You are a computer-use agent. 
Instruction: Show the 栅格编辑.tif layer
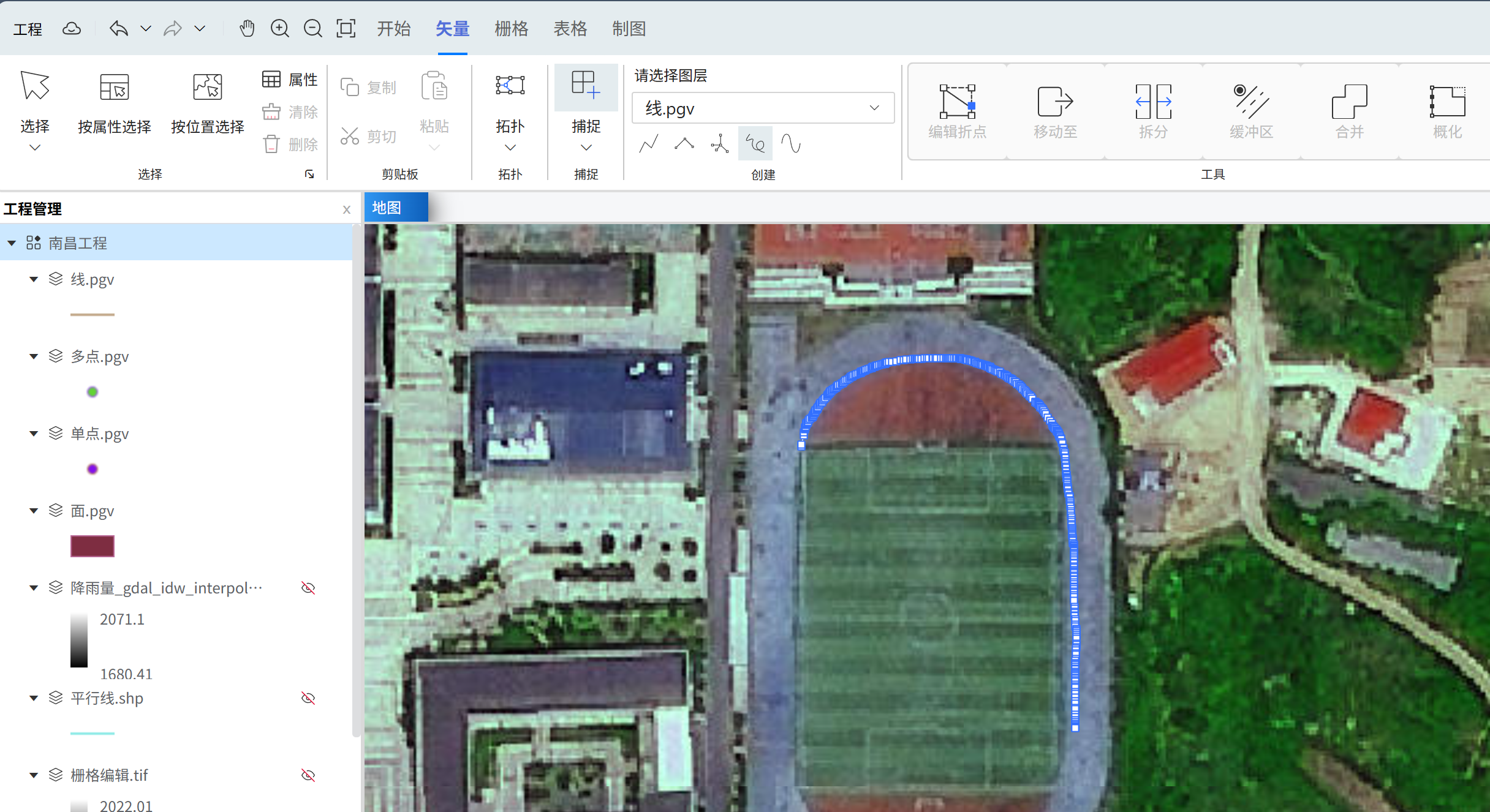coord(308,775)
